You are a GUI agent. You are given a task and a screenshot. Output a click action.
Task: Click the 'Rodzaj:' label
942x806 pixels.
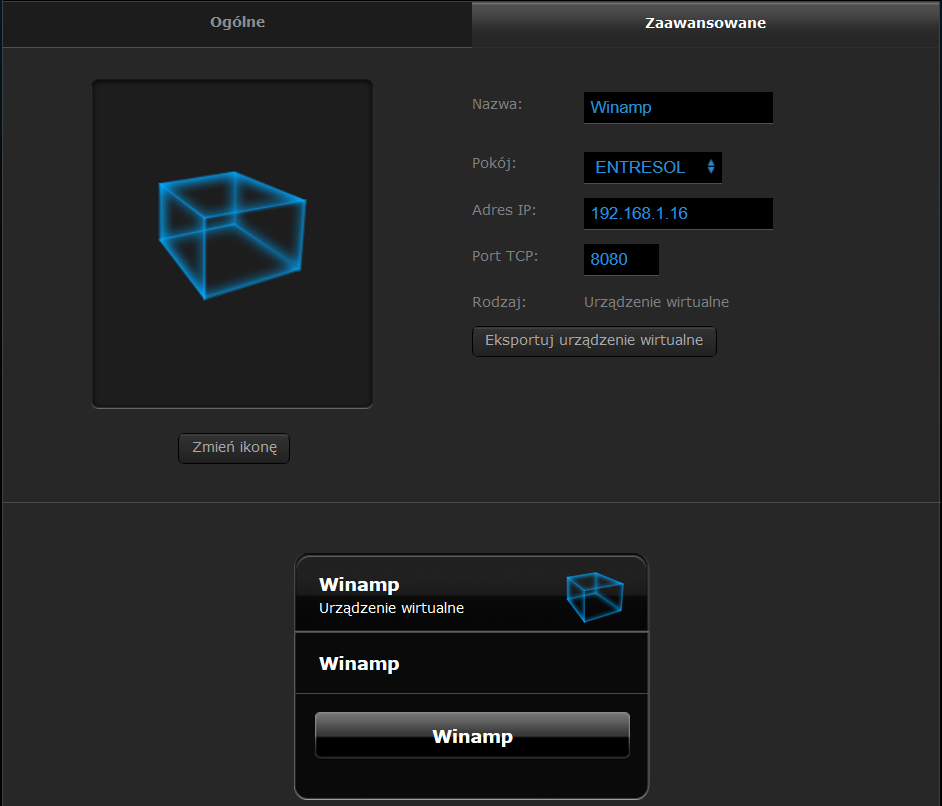click(499, 302)
